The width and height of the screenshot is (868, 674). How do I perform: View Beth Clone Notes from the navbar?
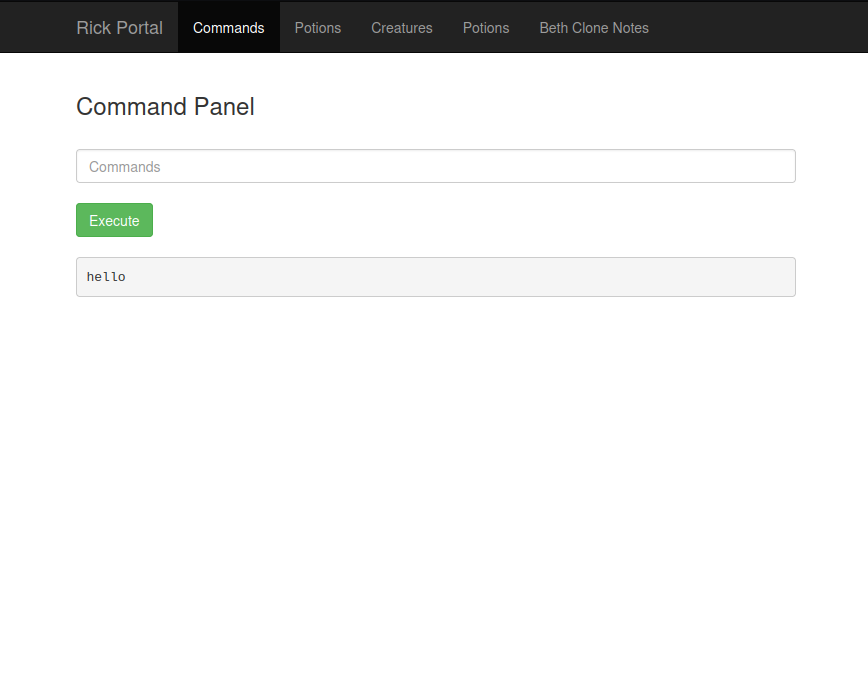click(x=593, y=27)
